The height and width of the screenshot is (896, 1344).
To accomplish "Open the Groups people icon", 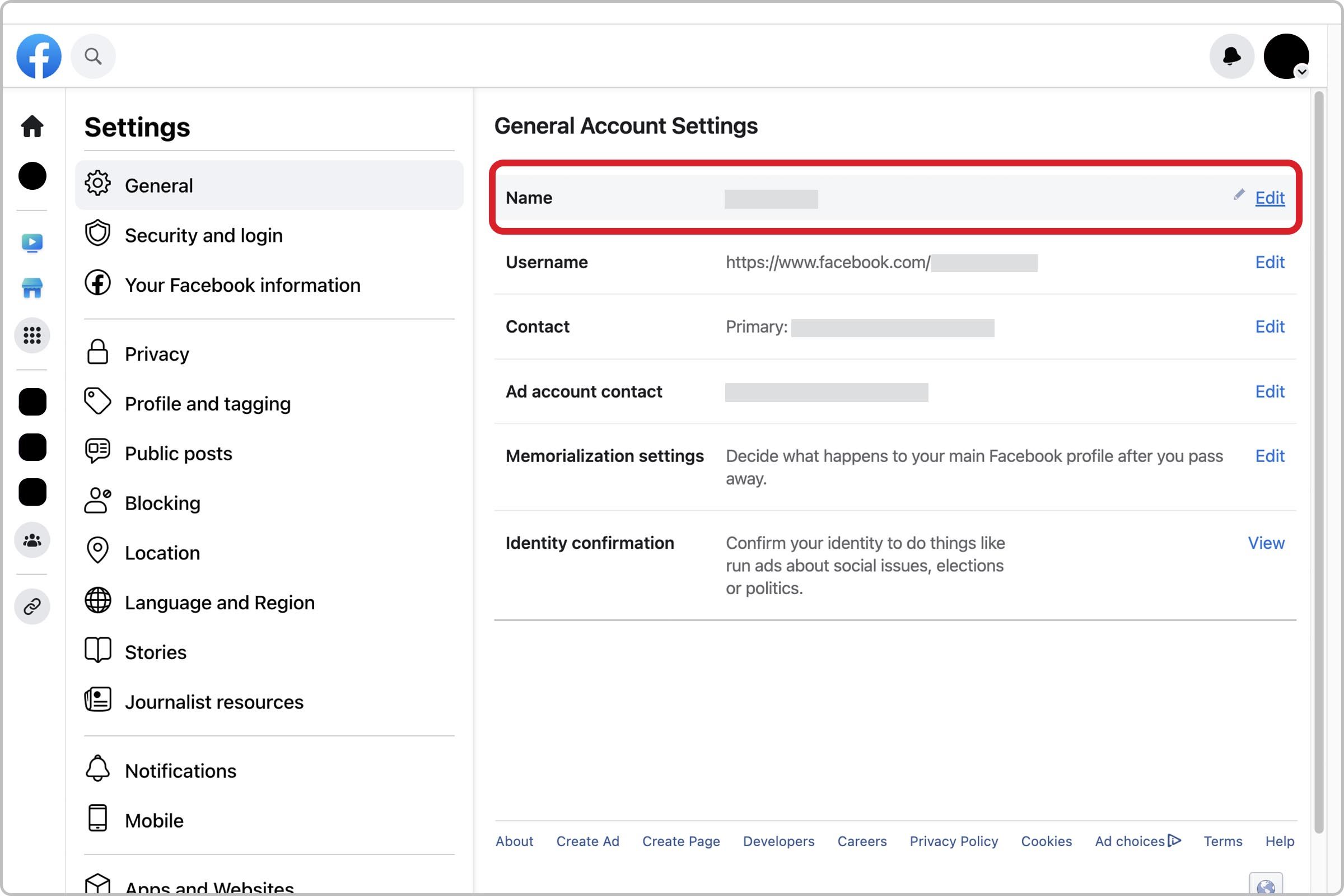I will point(32,540).
